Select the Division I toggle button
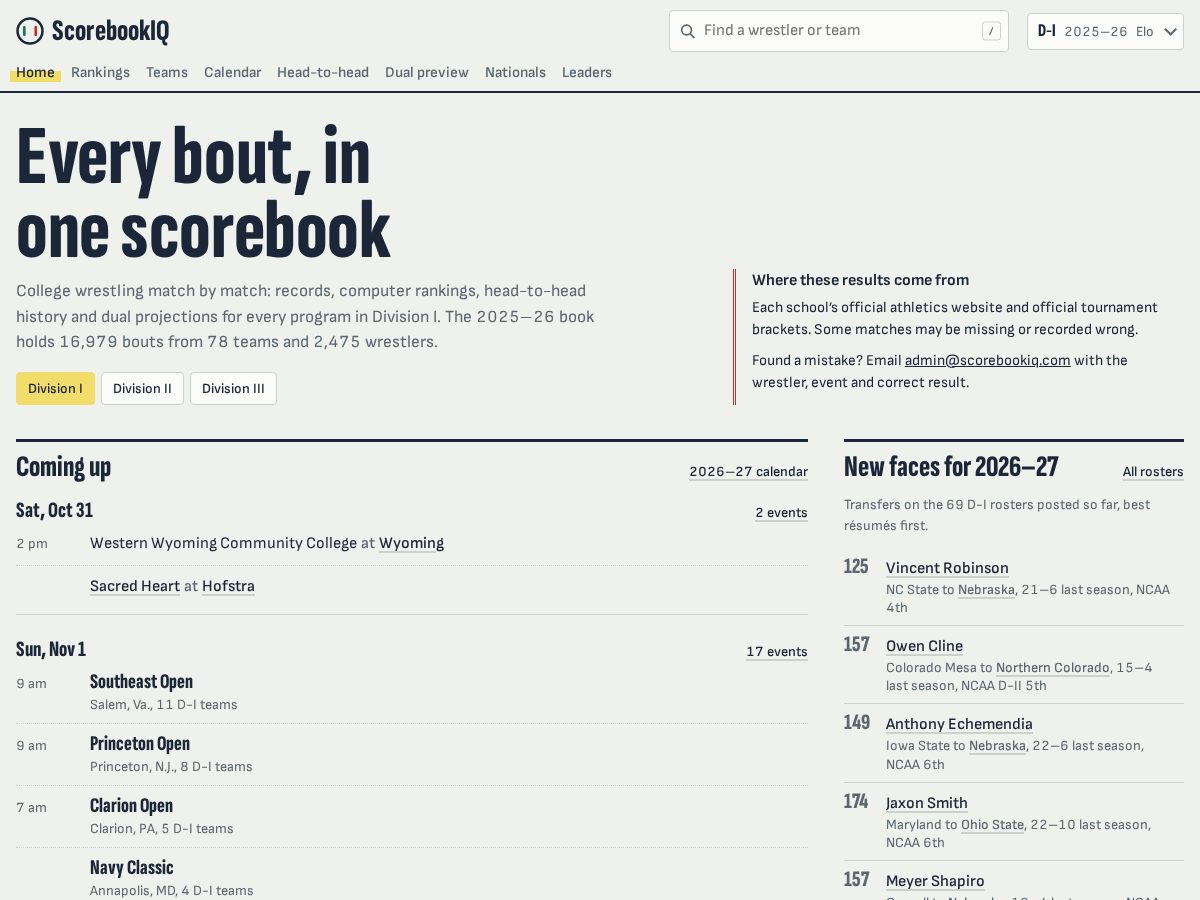The height and width of the screenshot is (900, 1200). point(55,388)
